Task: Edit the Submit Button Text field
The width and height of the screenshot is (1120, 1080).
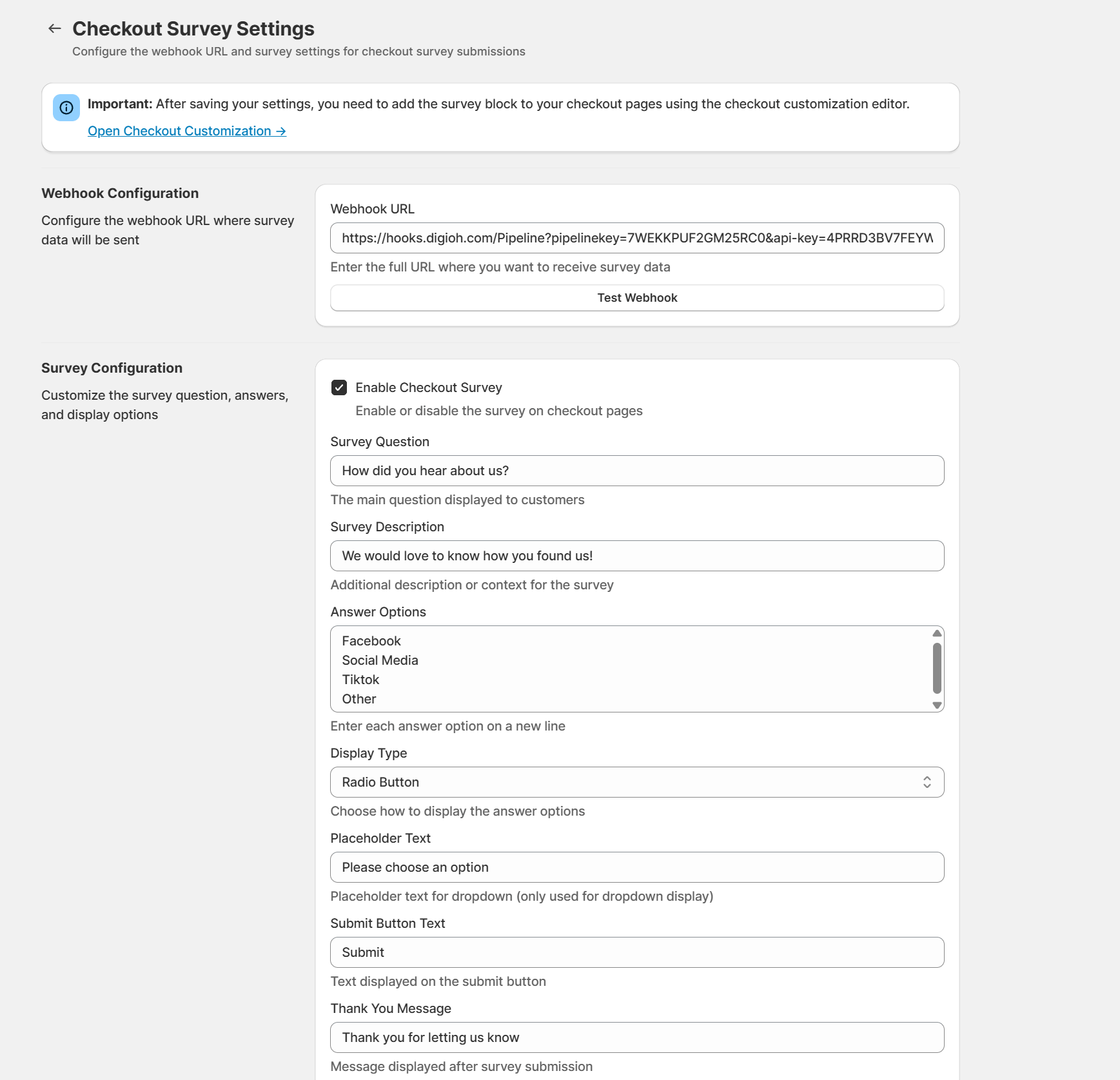Action: [x=636, y=952]
